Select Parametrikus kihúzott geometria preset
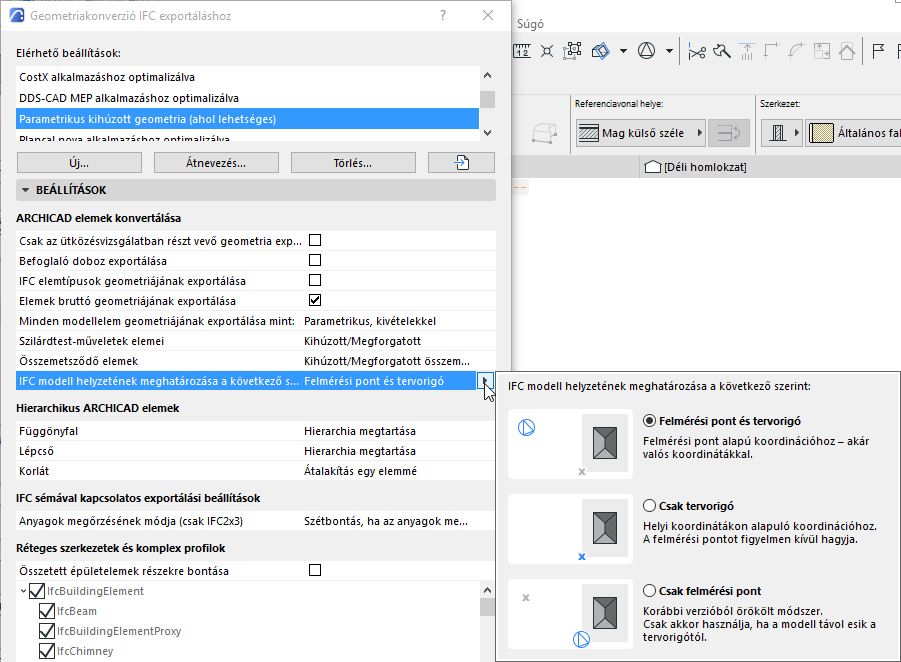This screenshot has width=901, height=662. (248, 119)
